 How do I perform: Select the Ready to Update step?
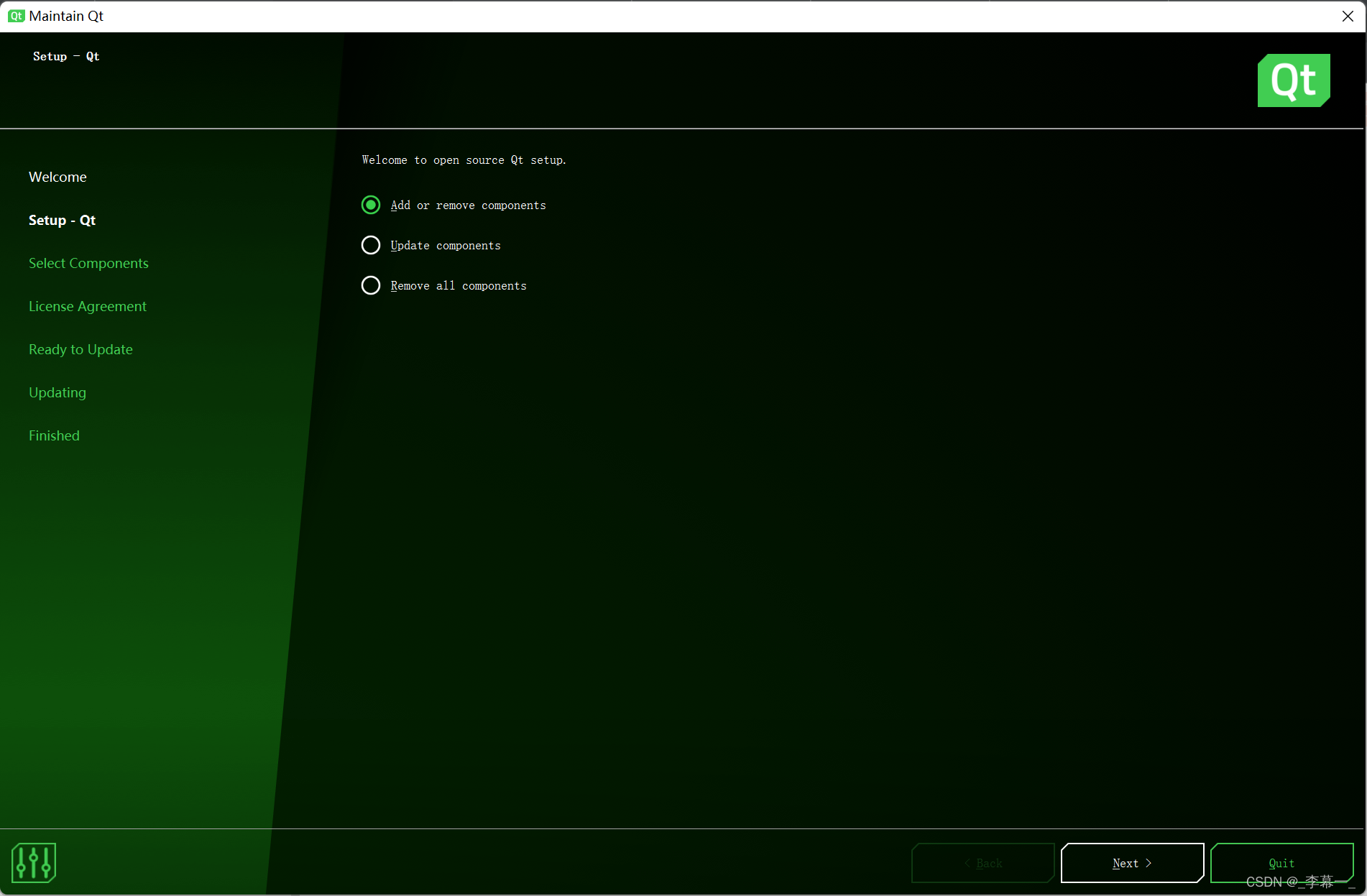point(80,349)
